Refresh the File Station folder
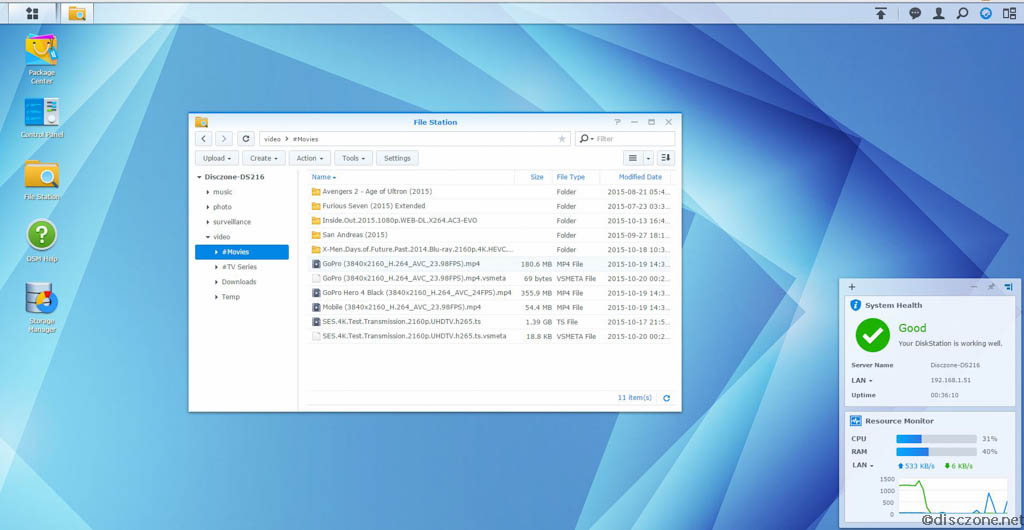Screen dimensions: 1024x530 tap(246, 138)
